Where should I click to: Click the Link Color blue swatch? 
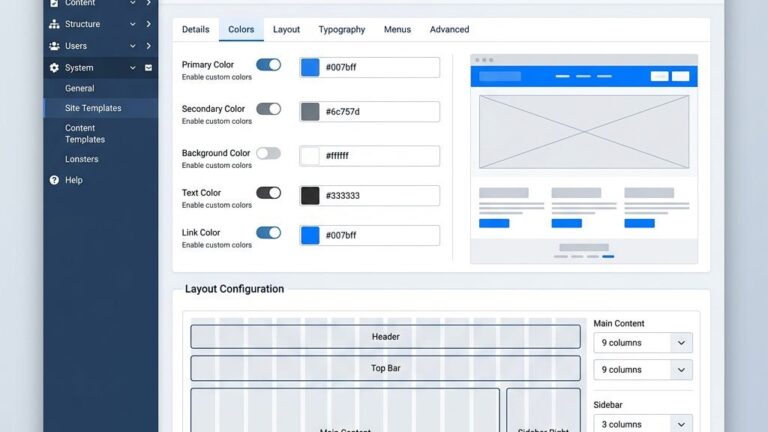[310, 236]
